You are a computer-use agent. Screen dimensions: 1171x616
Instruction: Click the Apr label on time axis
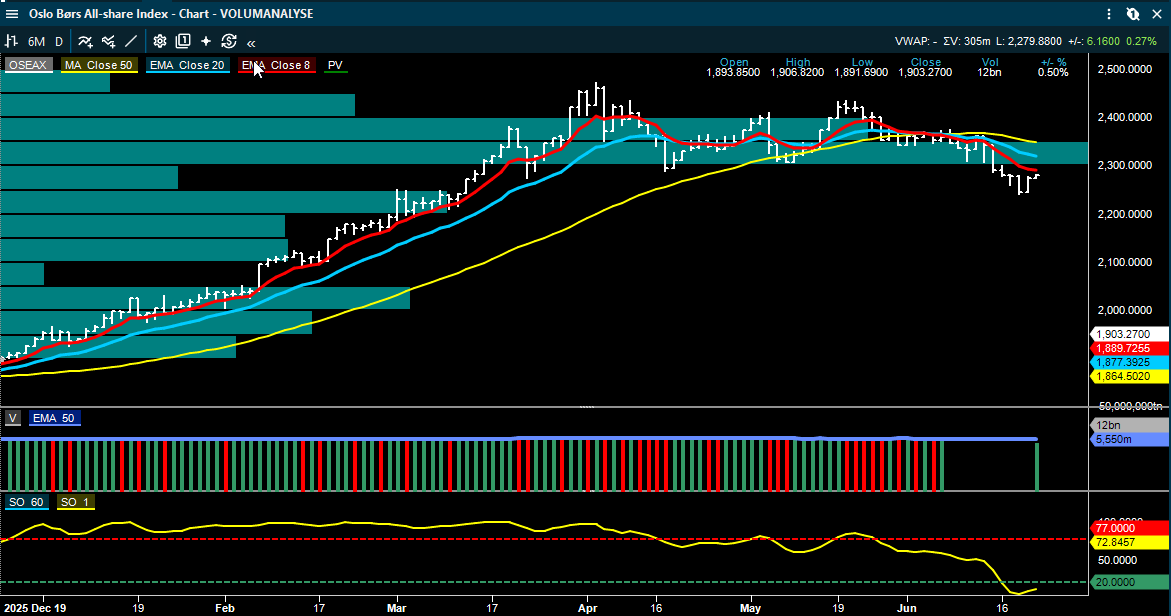coord(588,608)
